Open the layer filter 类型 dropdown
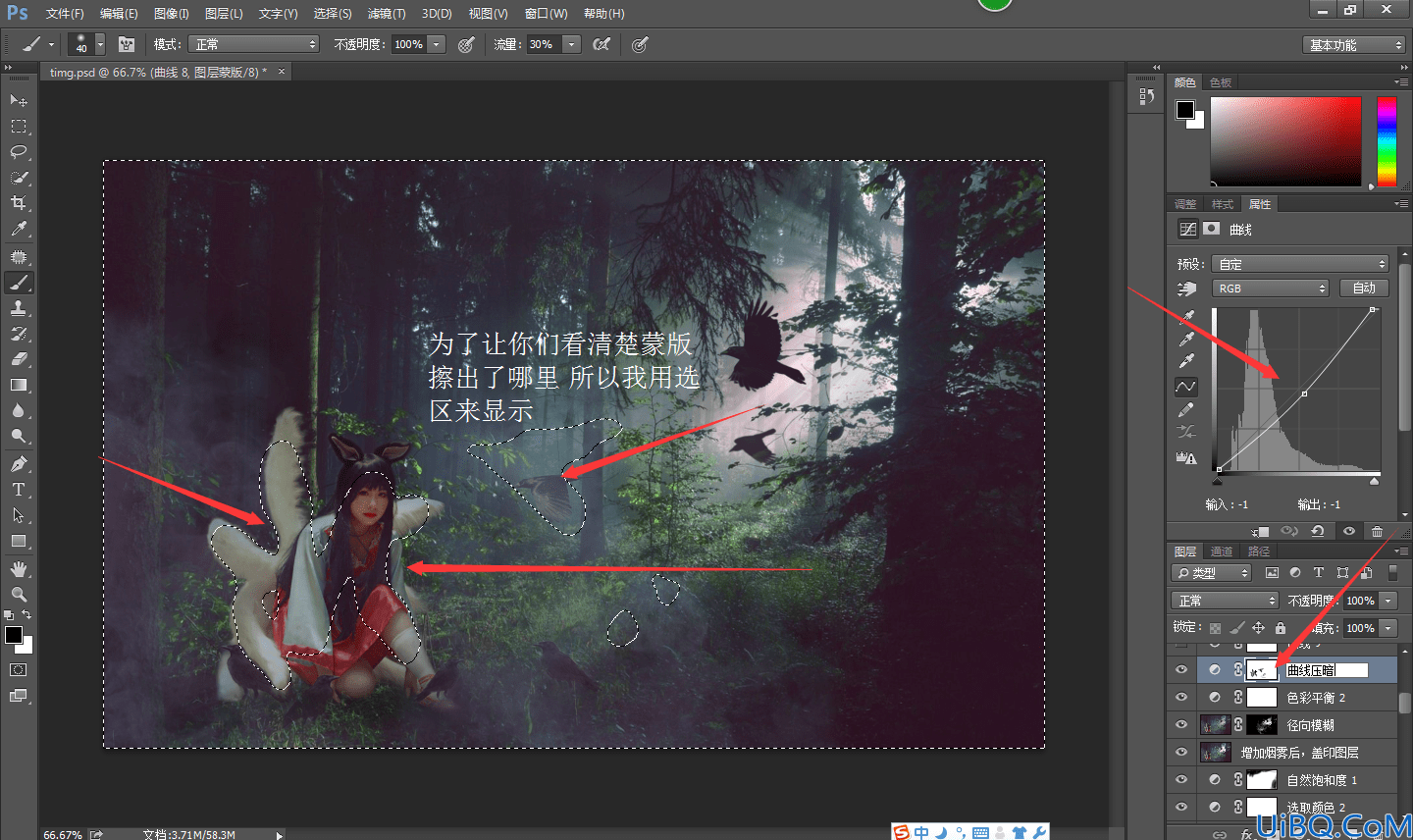The width and height of the screenshot is (1413, 840). (x=1212, y=573)
